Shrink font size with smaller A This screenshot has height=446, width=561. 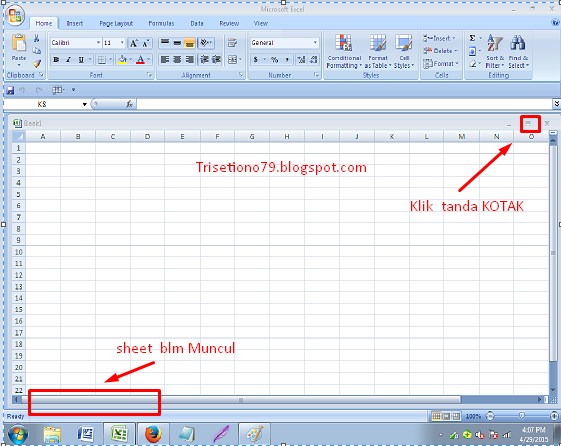tap(146, 43)
